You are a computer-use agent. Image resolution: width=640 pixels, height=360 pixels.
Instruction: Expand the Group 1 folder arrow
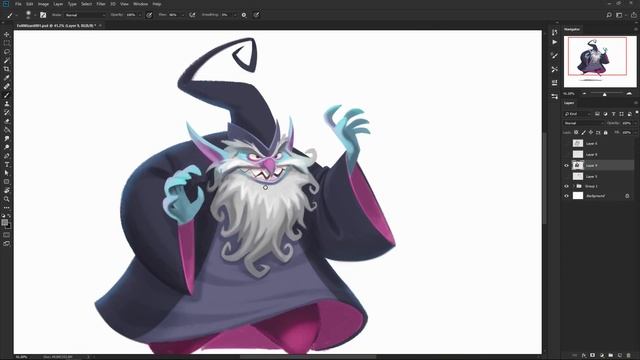click(x=573, y=186)
